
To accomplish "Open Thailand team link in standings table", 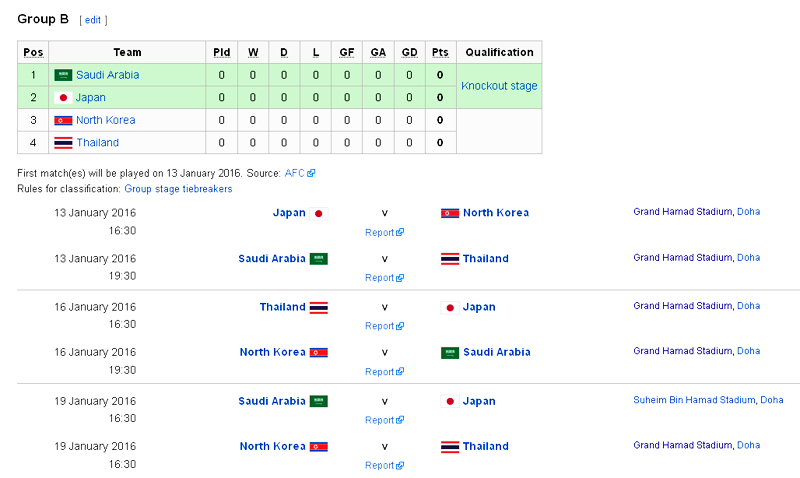I will (x=97, y=143).
